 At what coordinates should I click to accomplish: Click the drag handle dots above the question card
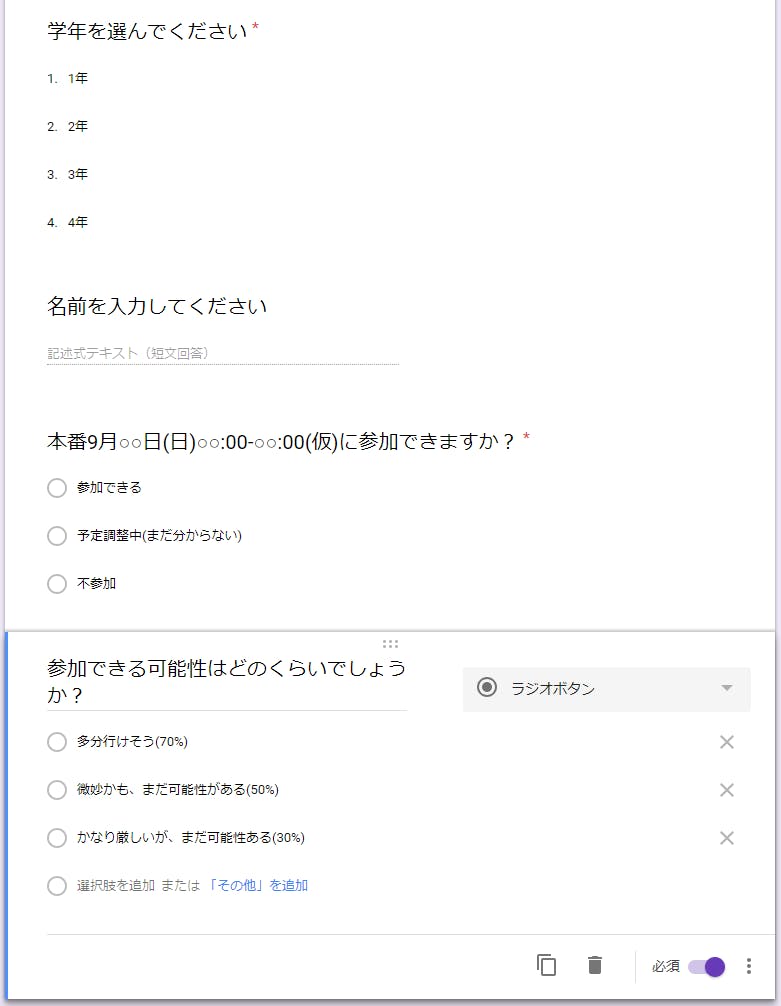tap(390, 643)
